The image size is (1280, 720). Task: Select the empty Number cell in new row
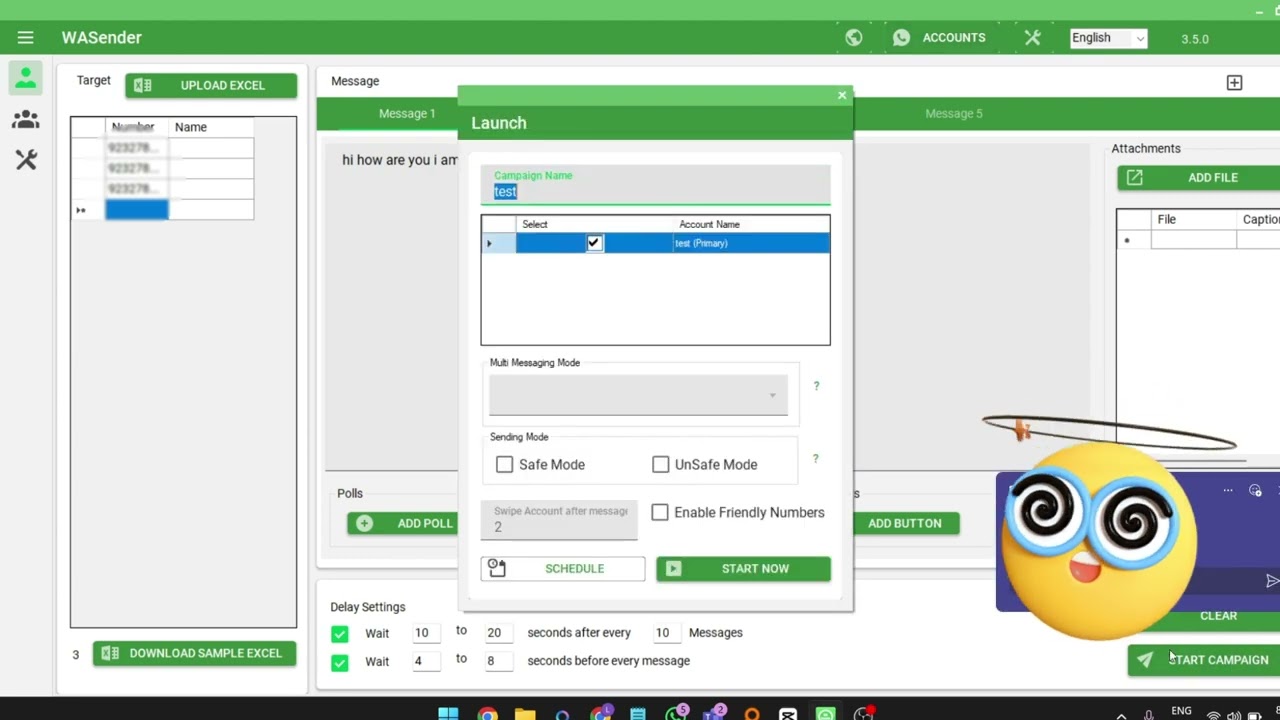click(137, 210)
